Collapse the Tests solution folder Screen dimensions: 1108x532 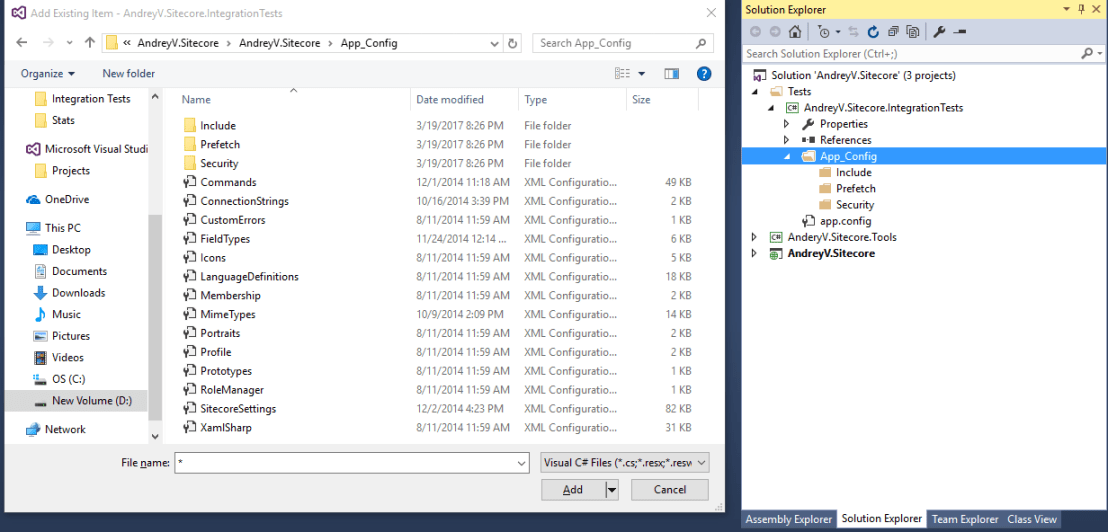pos(755,92)
